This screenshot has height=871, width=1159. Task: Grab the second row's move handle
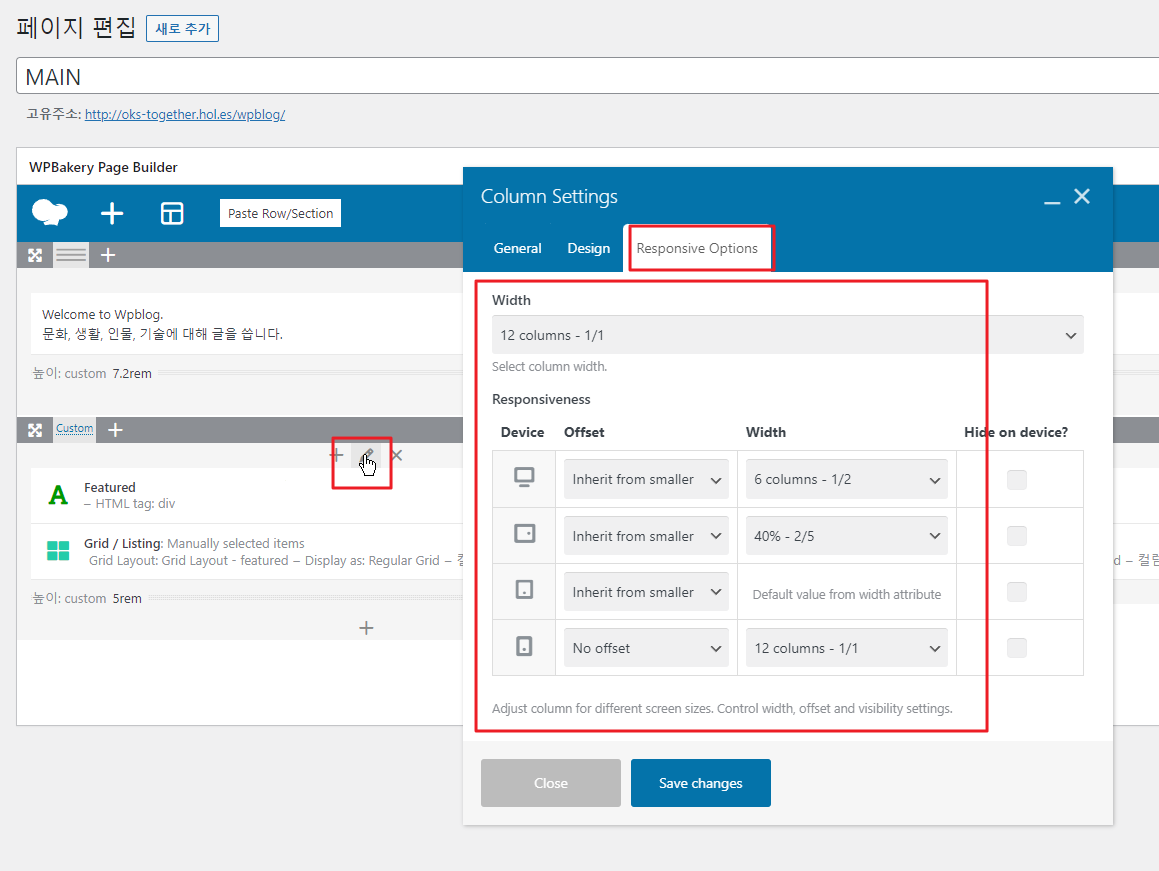point(35,430)
